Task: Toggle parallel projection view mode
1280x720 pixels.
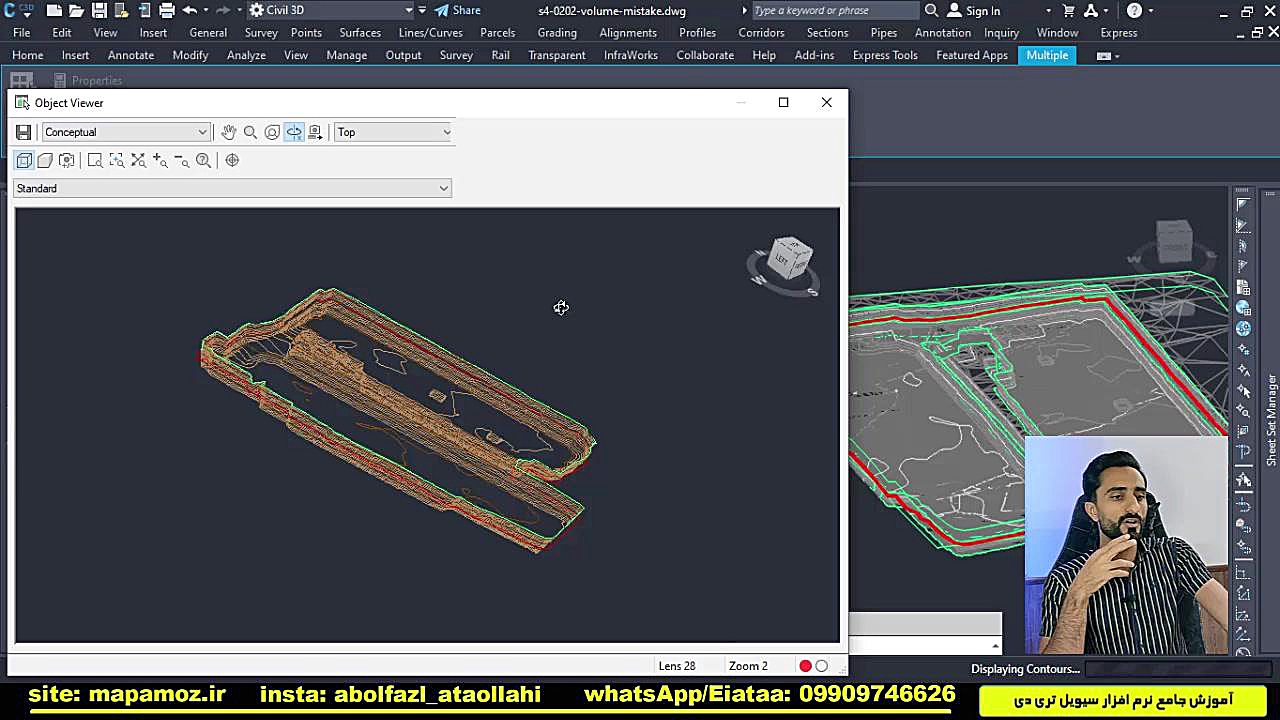Action: pyautogui.click(x=24, y=160)
